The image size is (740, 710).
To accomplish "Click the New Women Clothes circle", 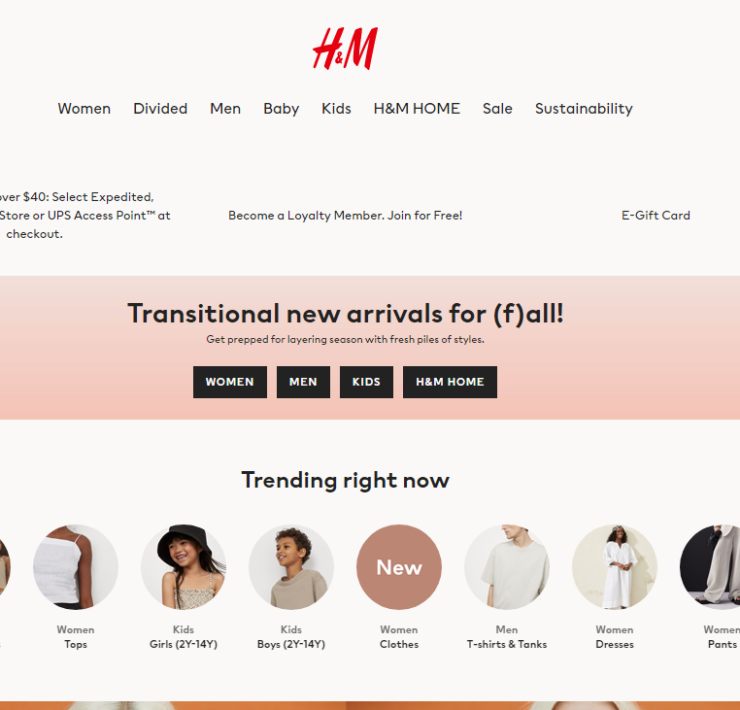I will click(399, 567).
